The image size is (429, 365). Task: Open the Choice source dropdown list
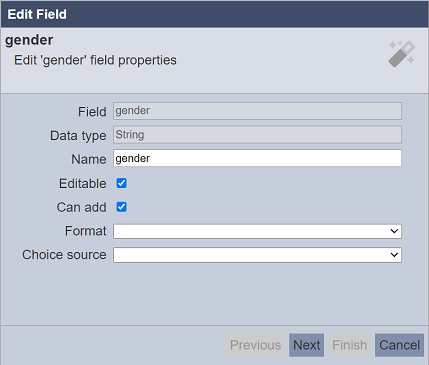click(257, 255)
